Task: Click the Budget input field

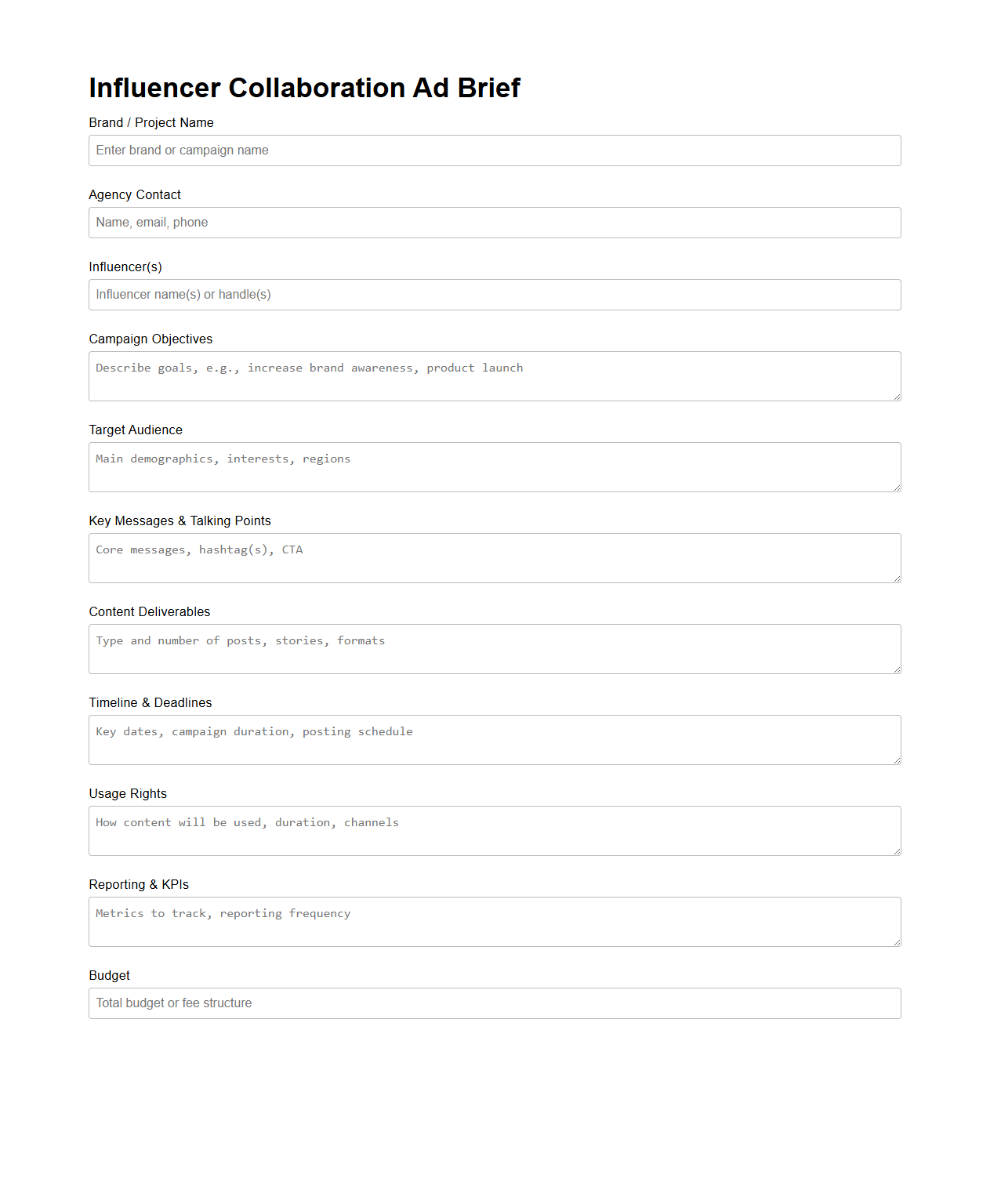Action: tap(494, 1003)
